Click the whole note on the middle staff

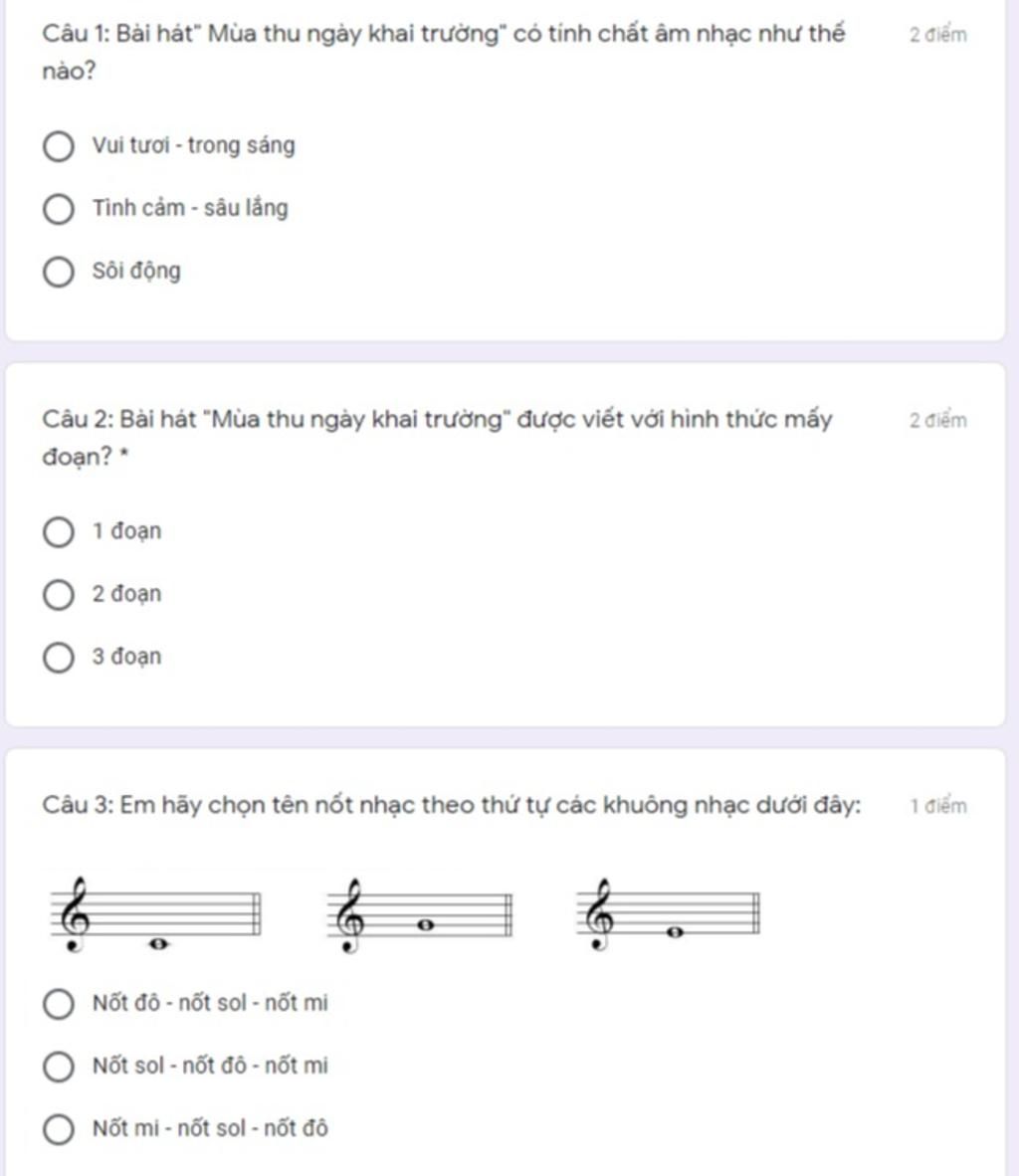[x=427, y=924]
